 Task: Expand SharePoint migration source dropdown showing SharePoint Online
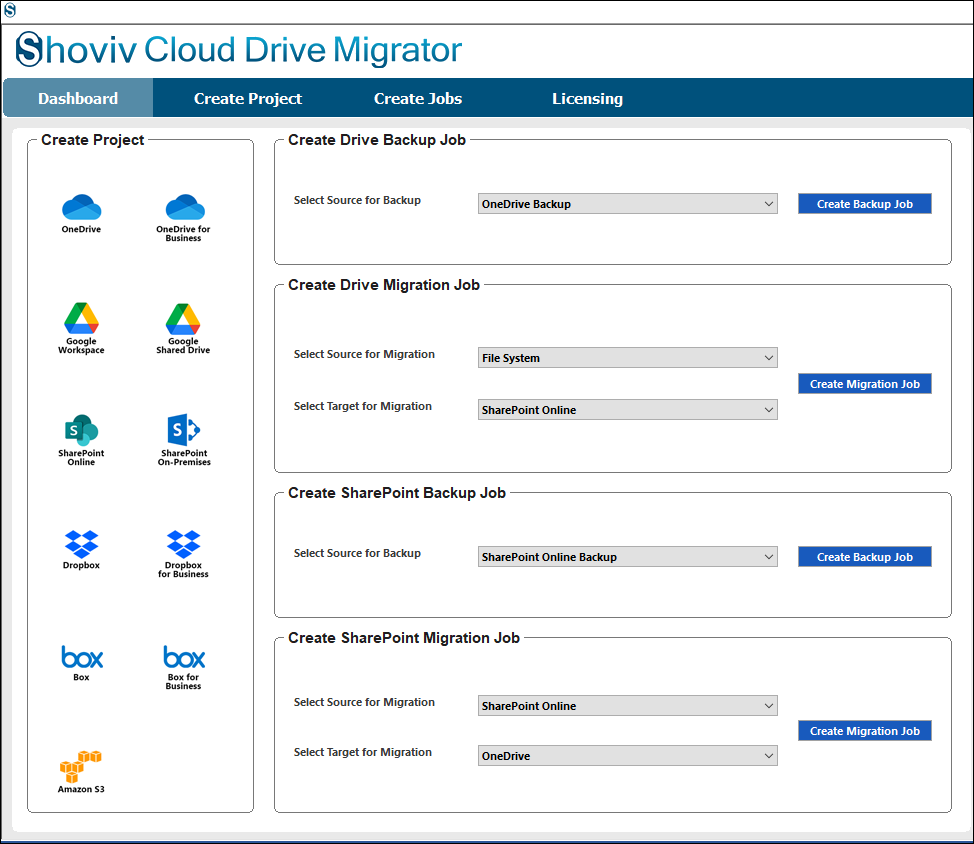[627, 706]
